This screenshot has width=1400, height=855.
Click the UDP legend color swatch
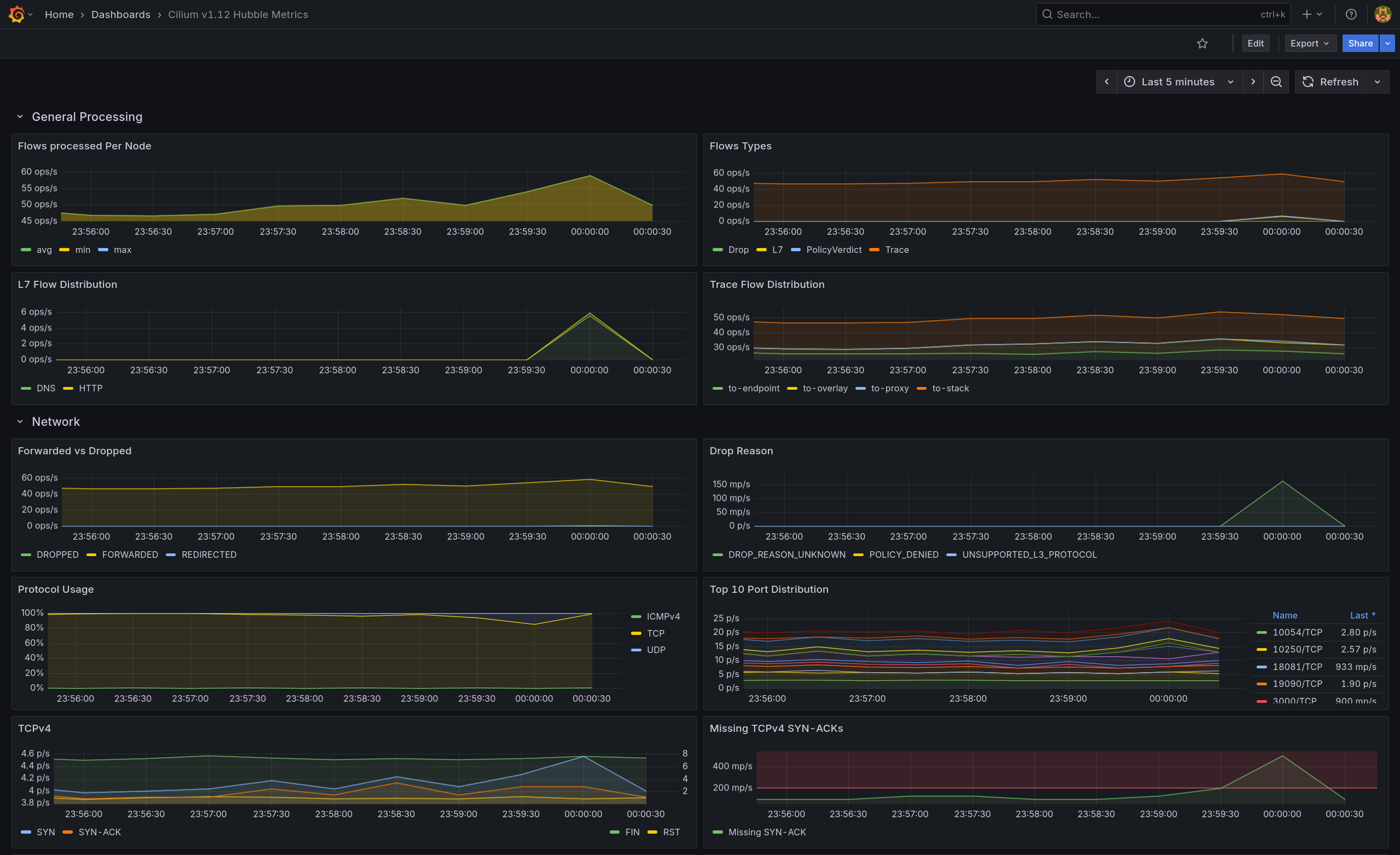(x=636, y=650)
